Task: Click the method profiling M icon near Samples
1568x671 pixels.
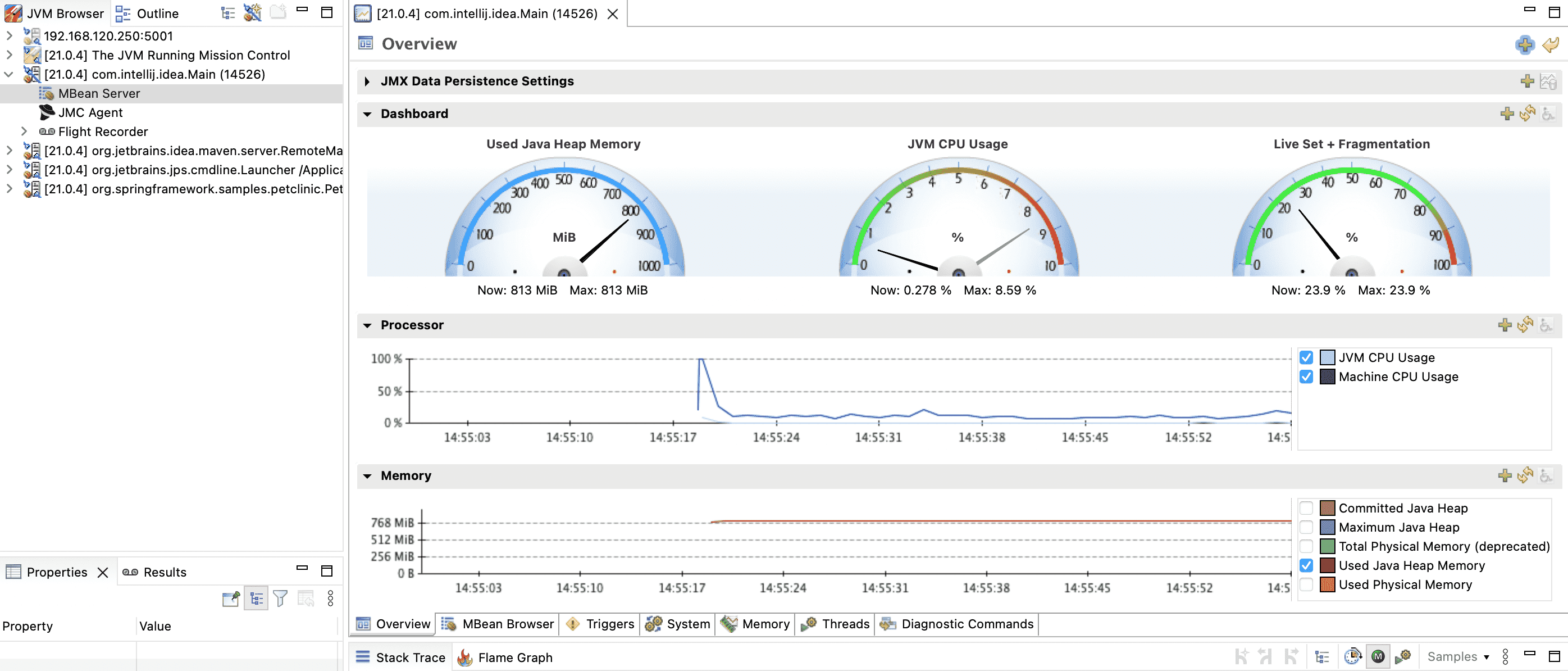Action: pos(1379,657)
